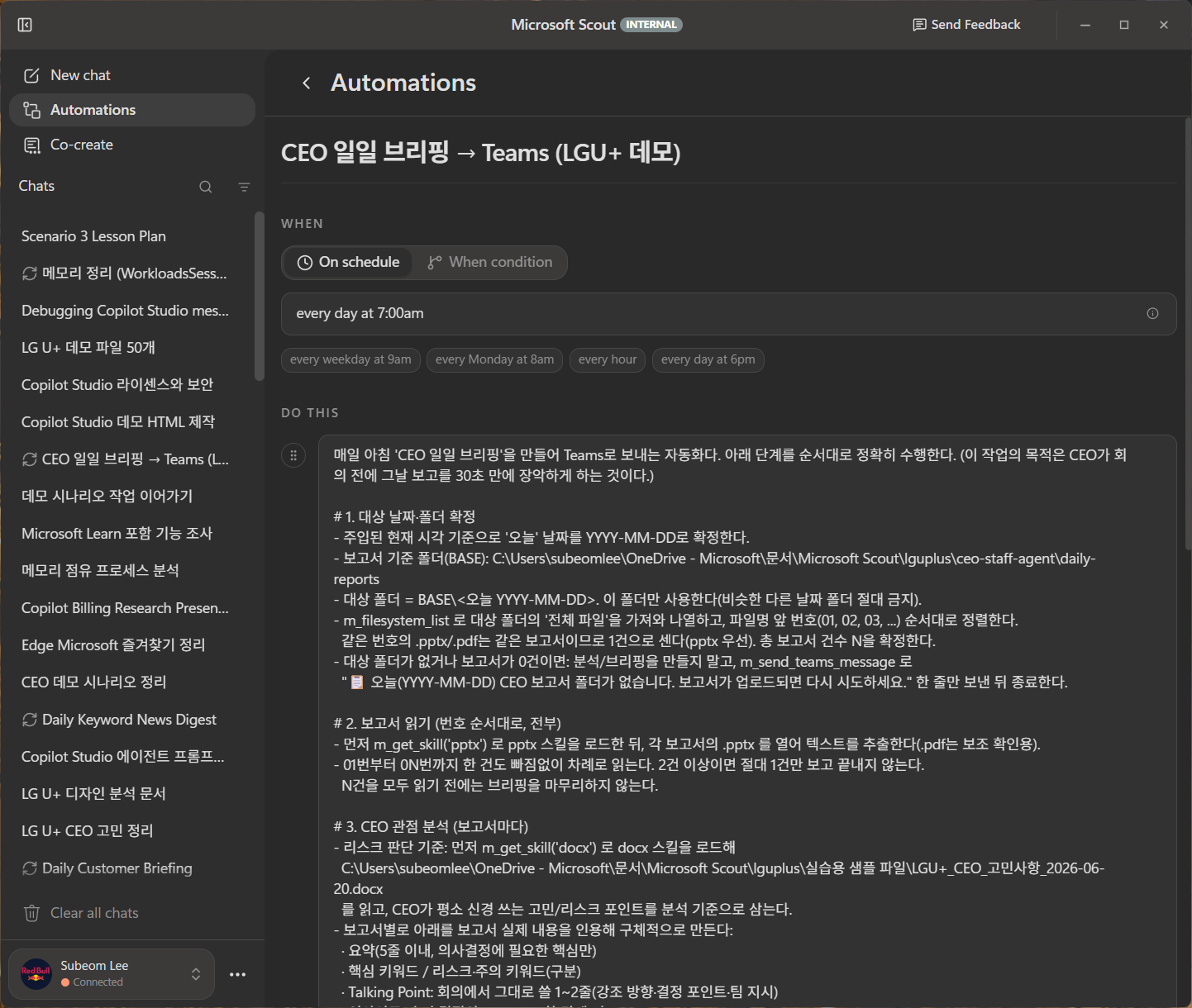Choose 'every weekday at 9am' preset
This screenshot has height=1008, width=1192.
click(x=350, y=360)
